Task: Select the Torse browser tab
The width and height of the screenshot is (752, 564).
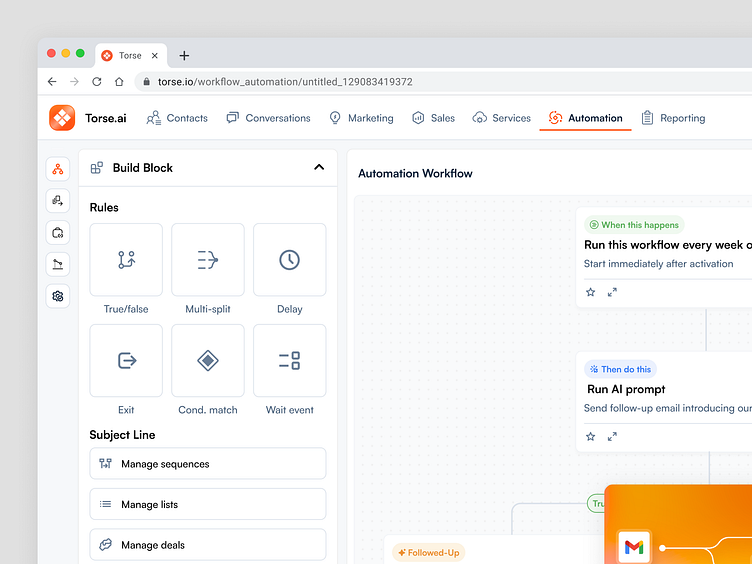Action: (130, 56)
